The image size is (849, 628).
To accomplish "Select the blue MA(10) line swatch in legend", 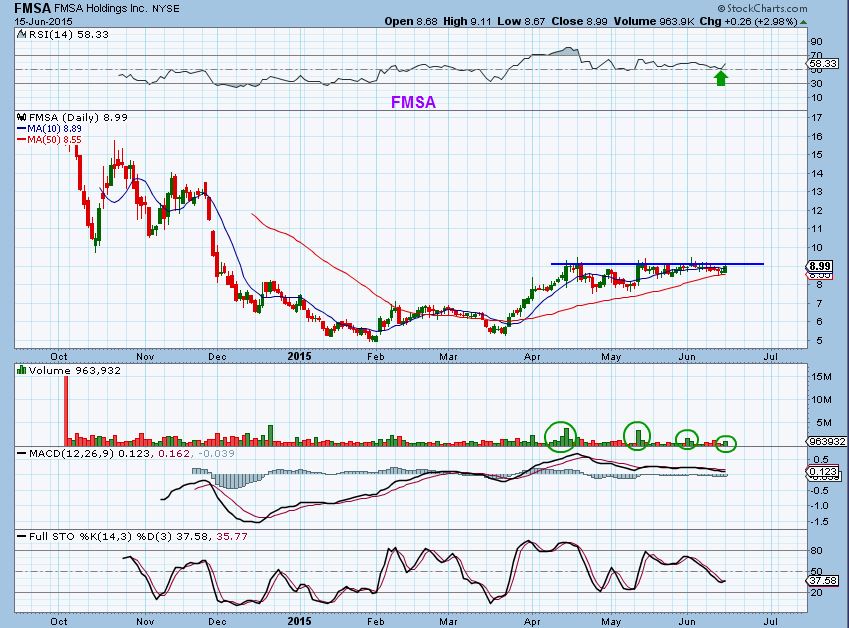I will [x=22, y=129].
